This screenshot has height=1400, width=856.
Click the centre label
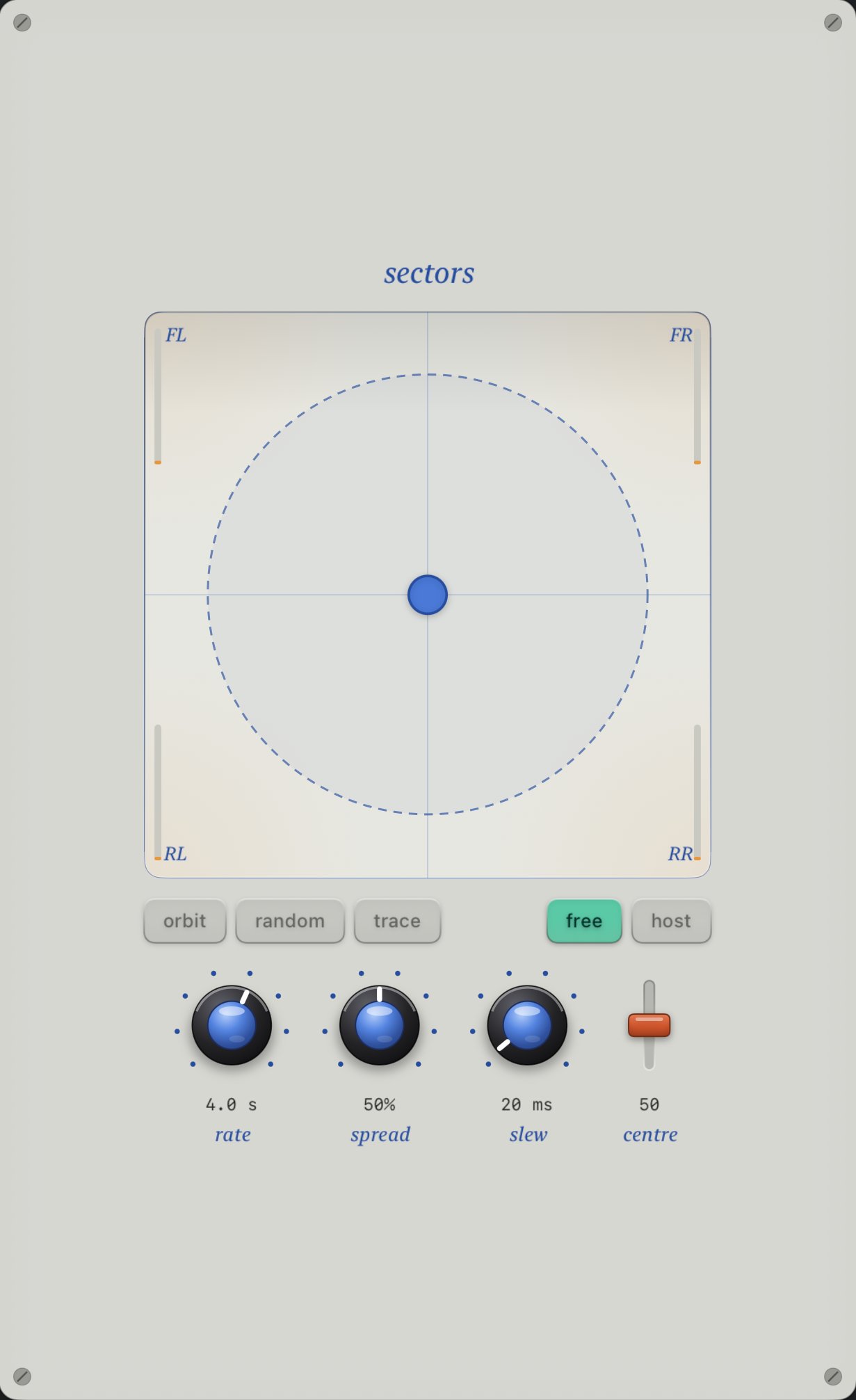coord(650,1134)
